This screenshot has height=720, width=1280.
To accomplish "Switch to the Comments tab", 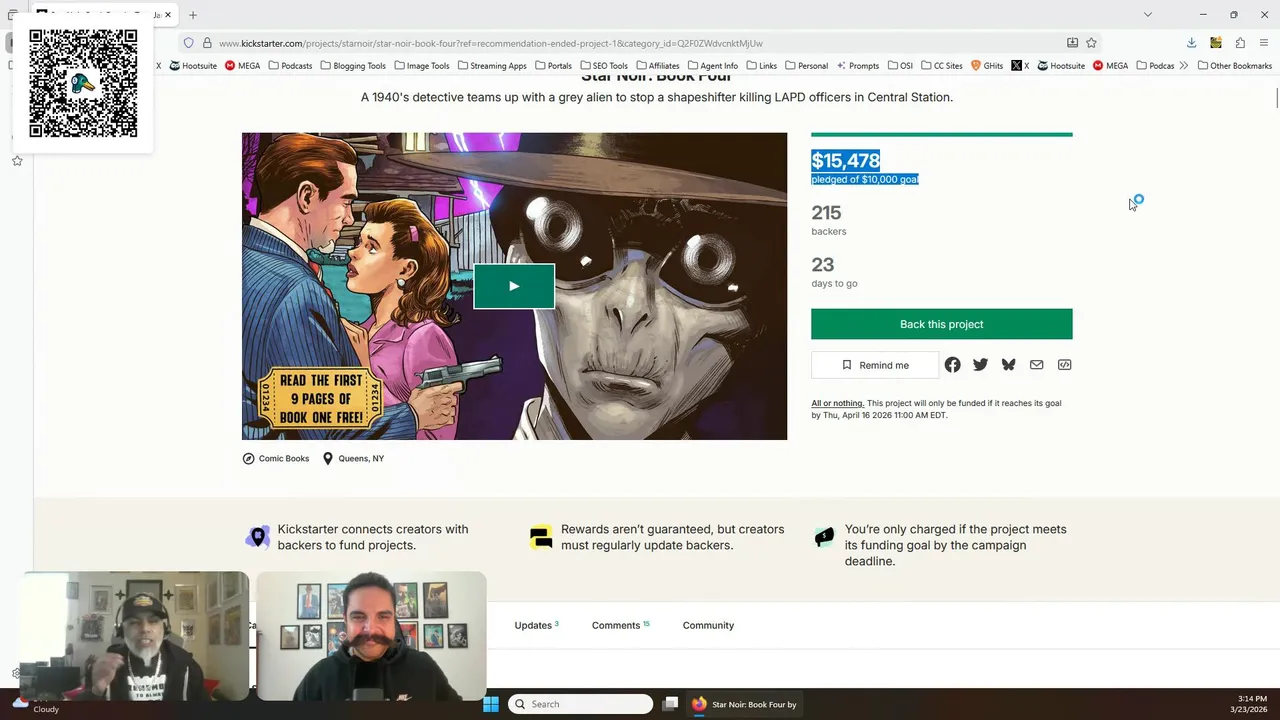I will point(620,625).
